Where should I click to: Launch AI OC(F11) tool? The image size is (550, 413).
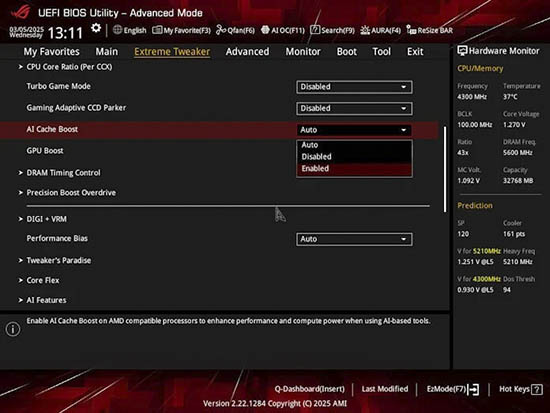pyautogui.click(x=283, y=31)
